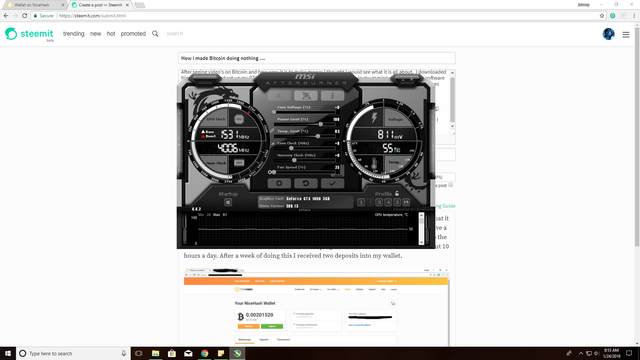Open the Afterburner information button
This screenshot has width=640, height=360.
tap(332, 96)
